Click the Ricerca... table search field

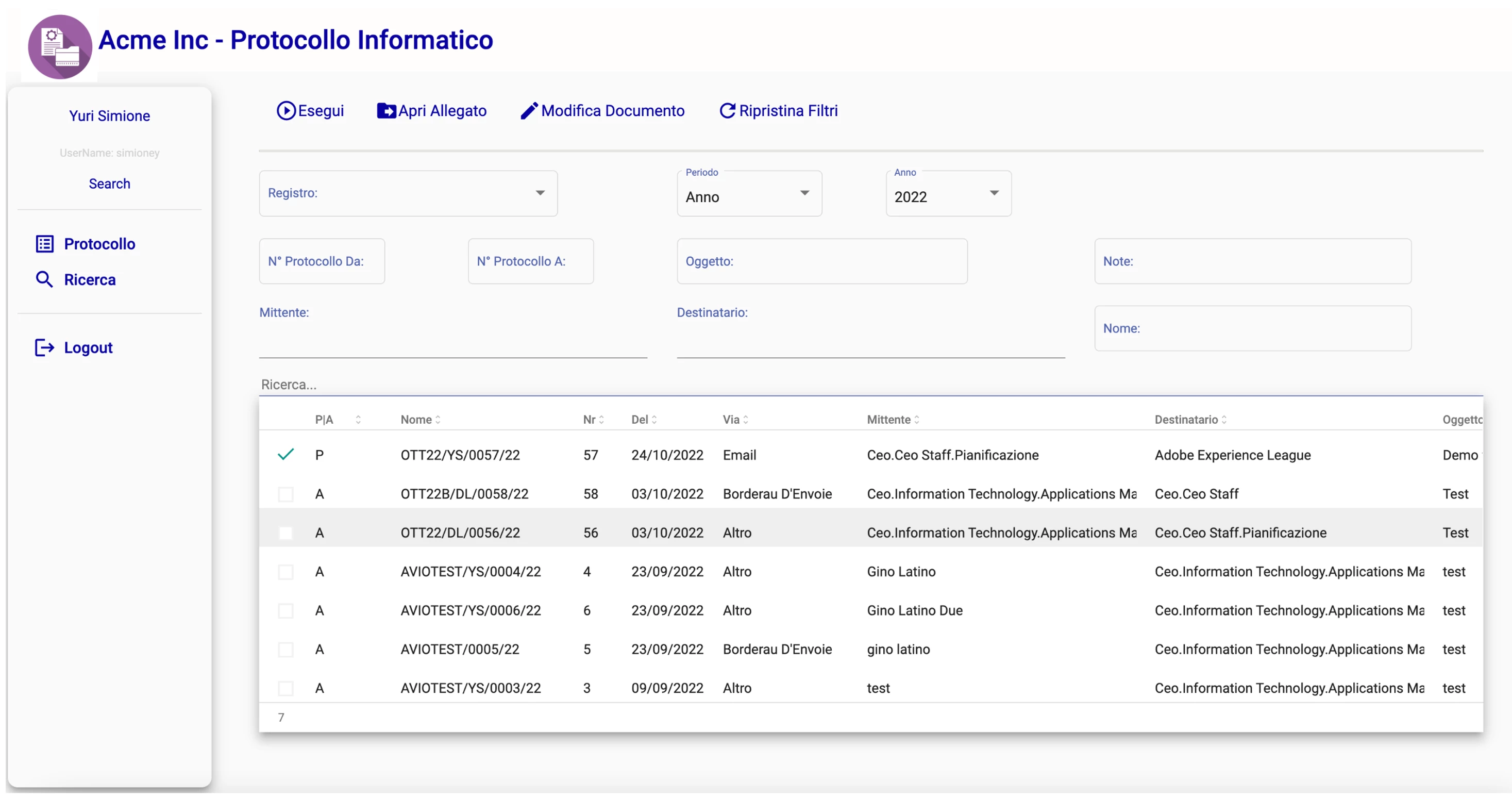[587, 385]
